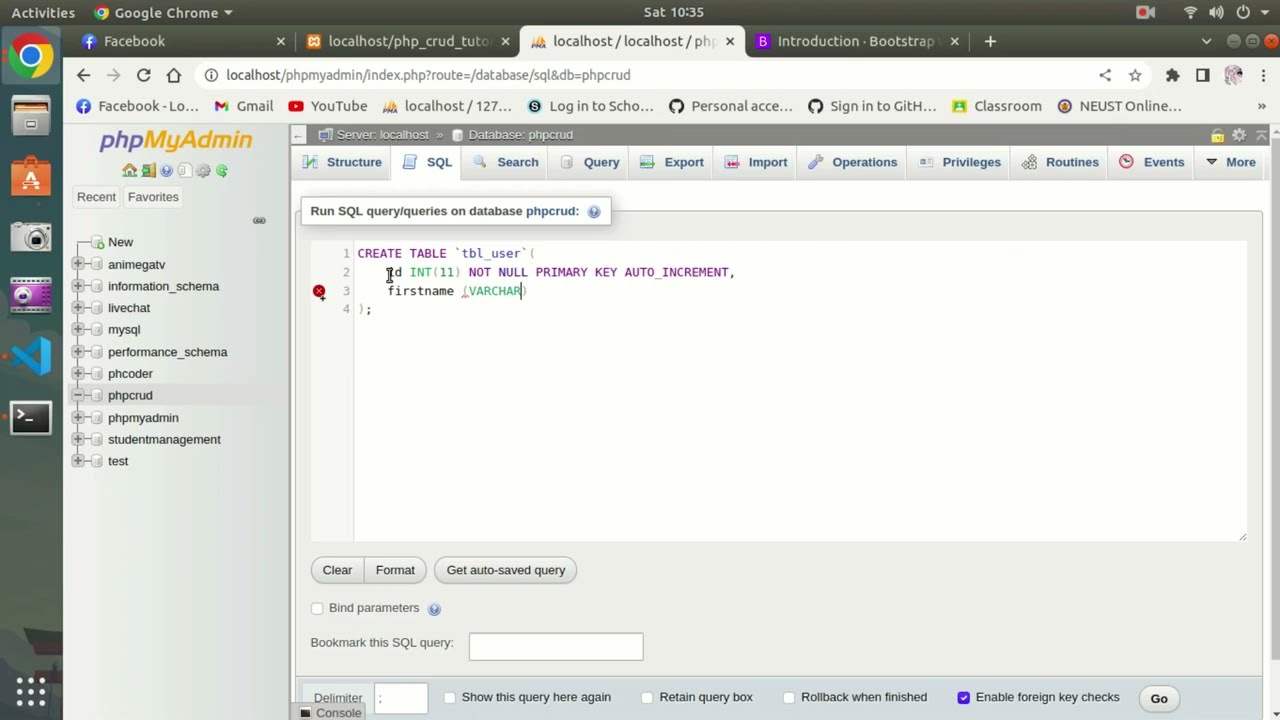
Task: Open Chrome side panel icon
Action: [1203, 75]
